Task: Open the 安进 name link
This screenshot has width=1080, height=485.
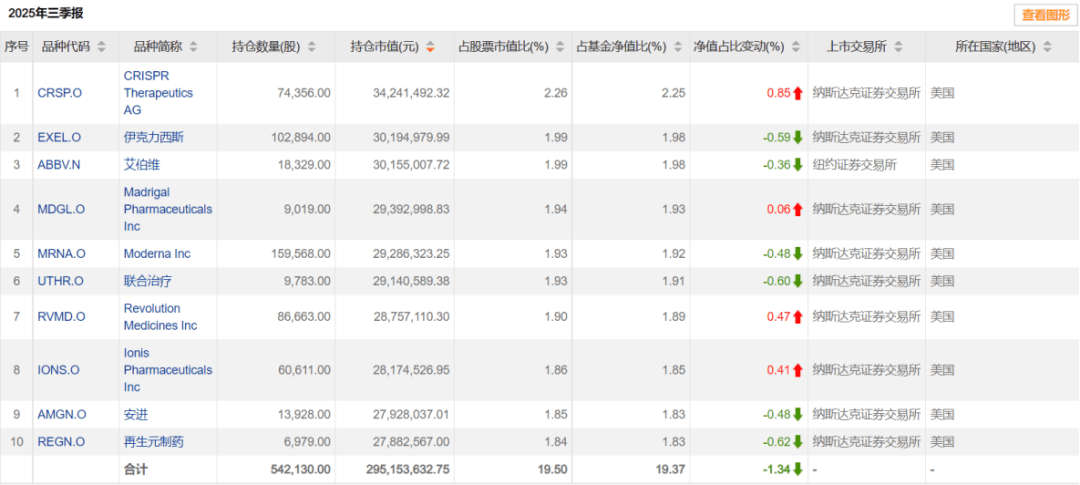Action: (136, 415)
